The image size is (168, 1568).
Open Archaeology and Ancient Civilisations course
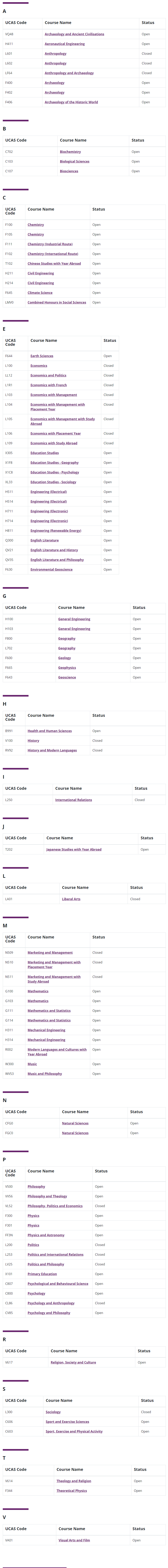[x=74, y=34]
